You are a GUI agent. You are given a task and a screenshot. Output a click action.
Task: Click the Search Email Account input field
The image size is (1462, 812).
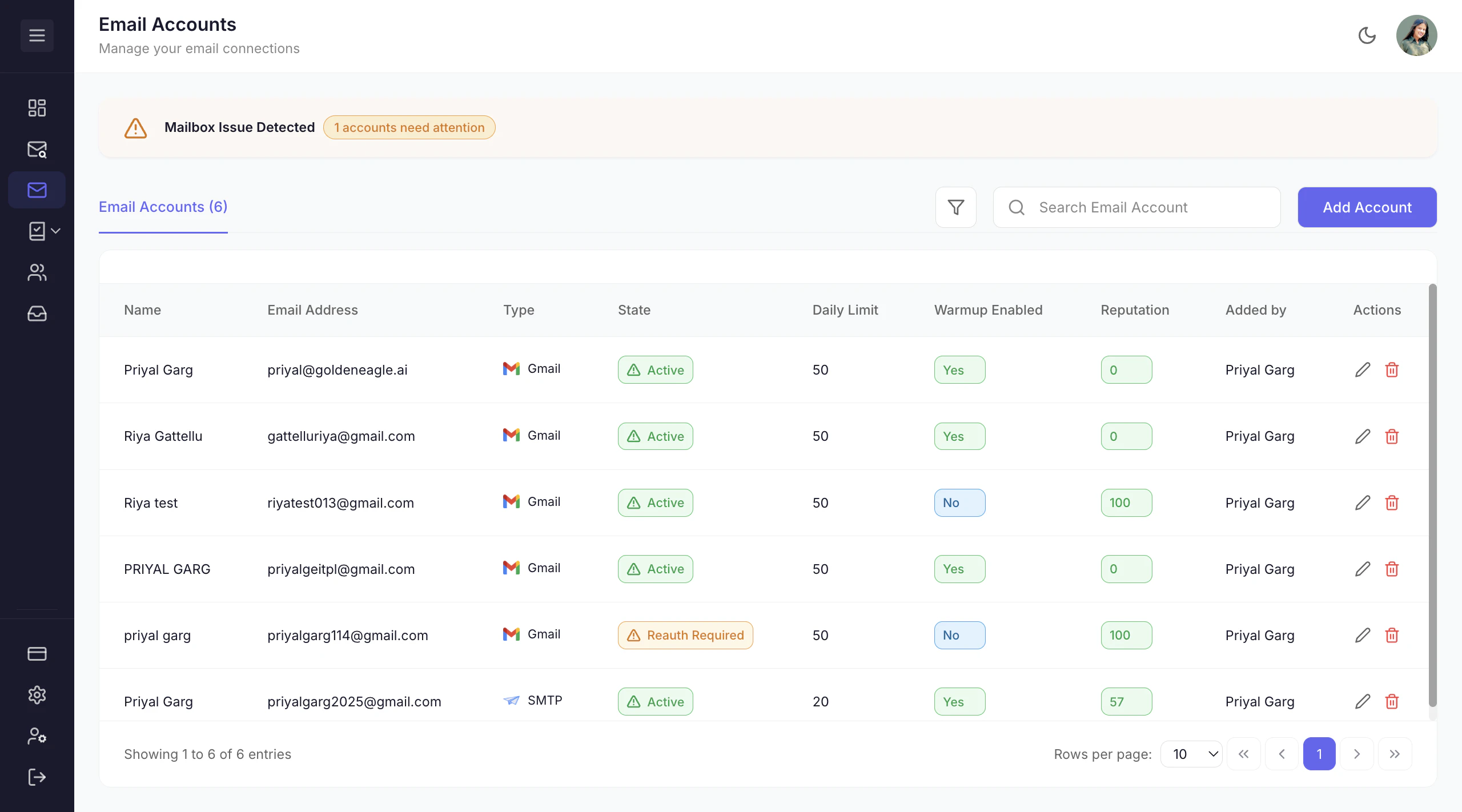tap(1136, 207)
